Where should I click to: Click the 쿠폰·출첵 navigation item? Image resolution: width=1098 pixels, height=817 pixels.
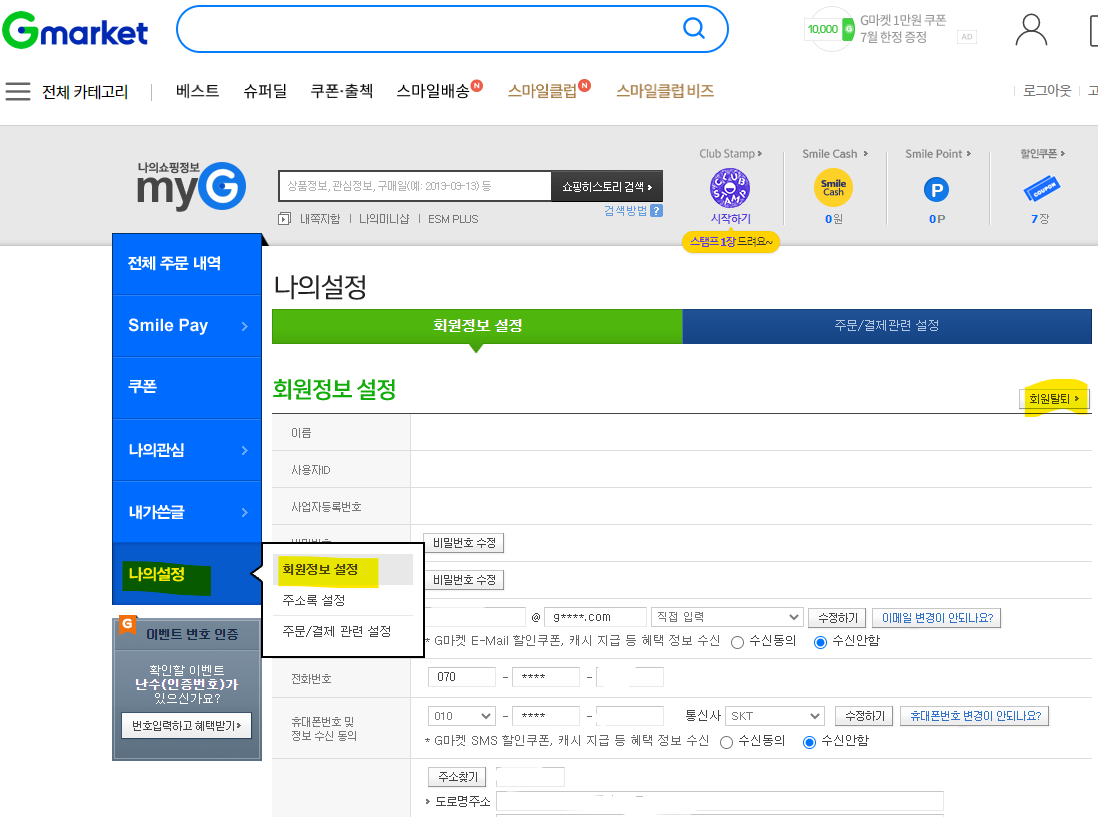342,91
